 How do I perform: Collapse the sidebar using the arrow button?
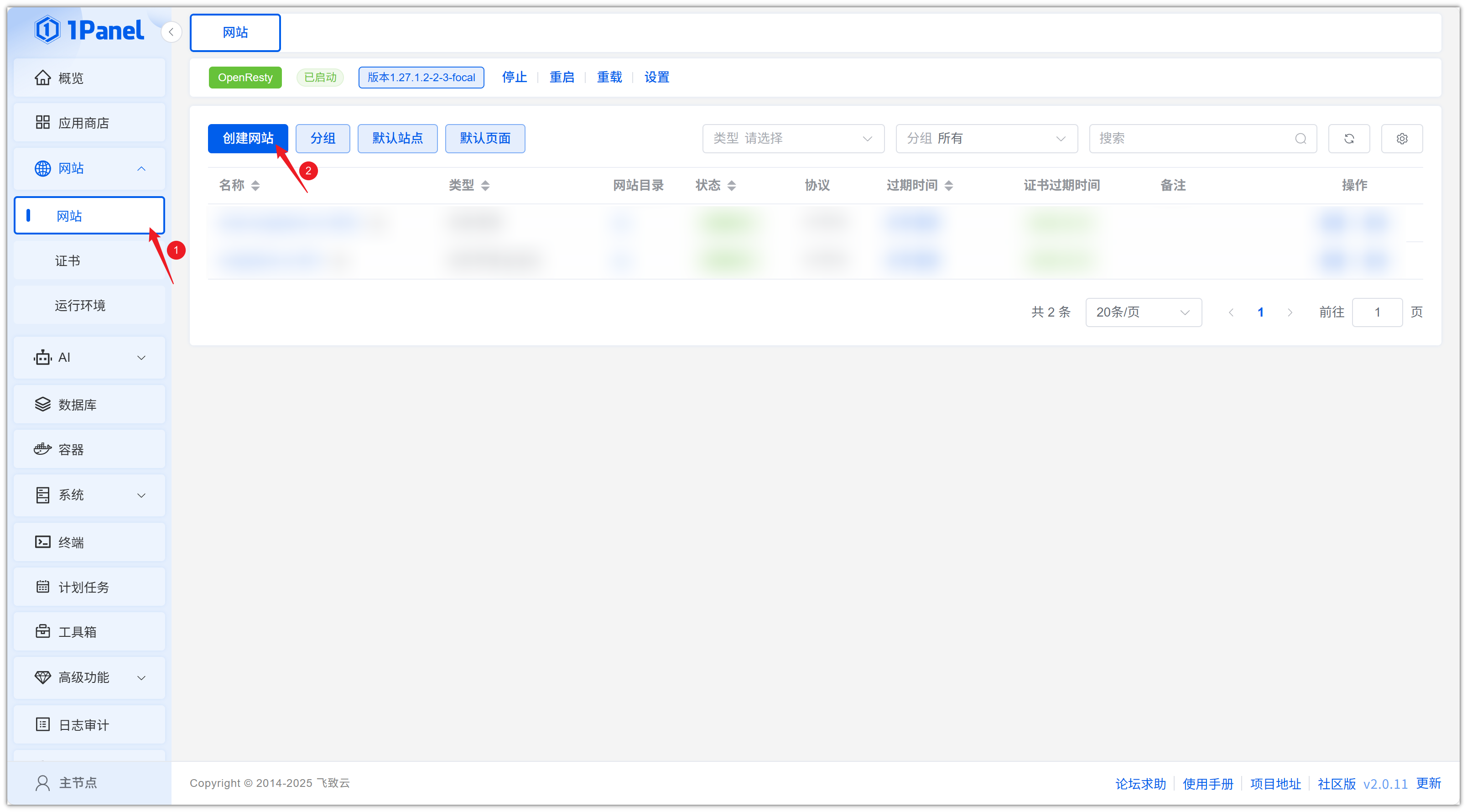coord(171,32)
